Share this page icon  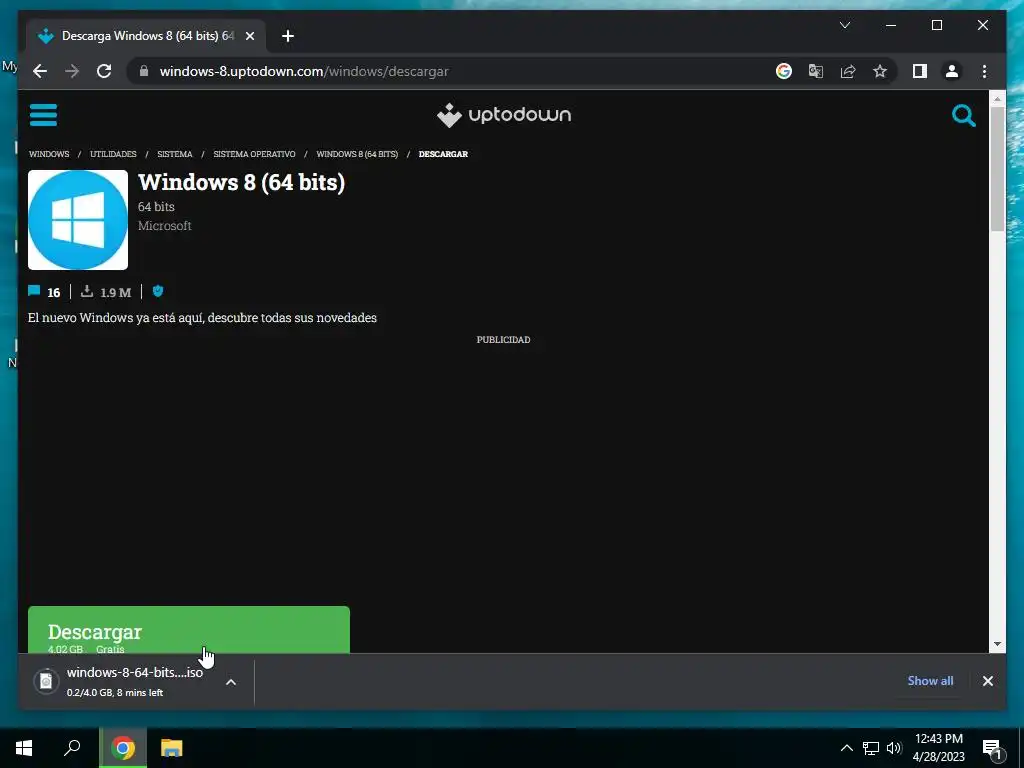(848, 71)
